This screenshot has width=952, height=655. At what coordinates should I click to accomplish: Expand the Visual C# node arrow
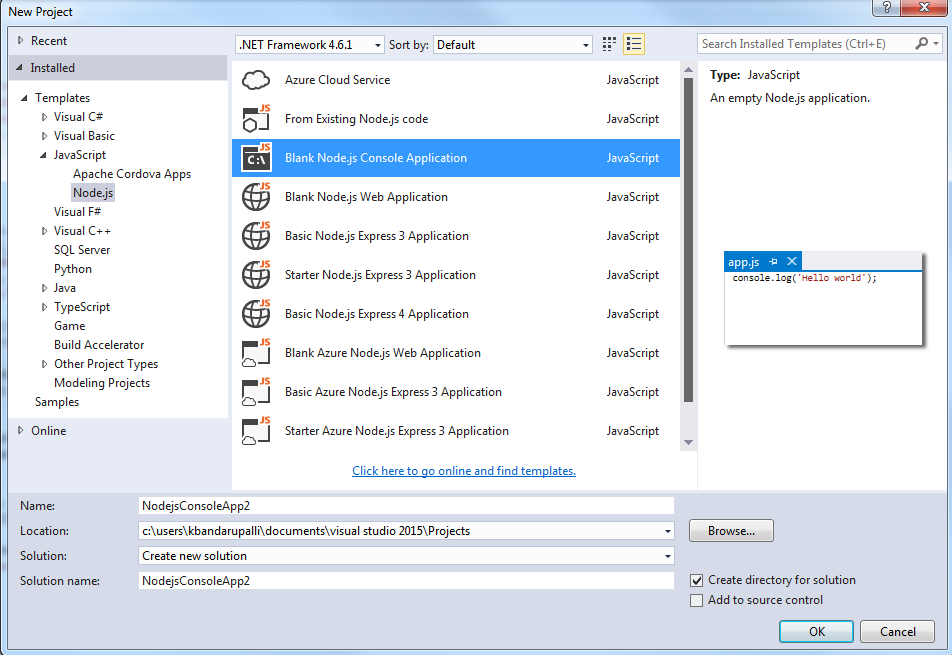point(44,117)
